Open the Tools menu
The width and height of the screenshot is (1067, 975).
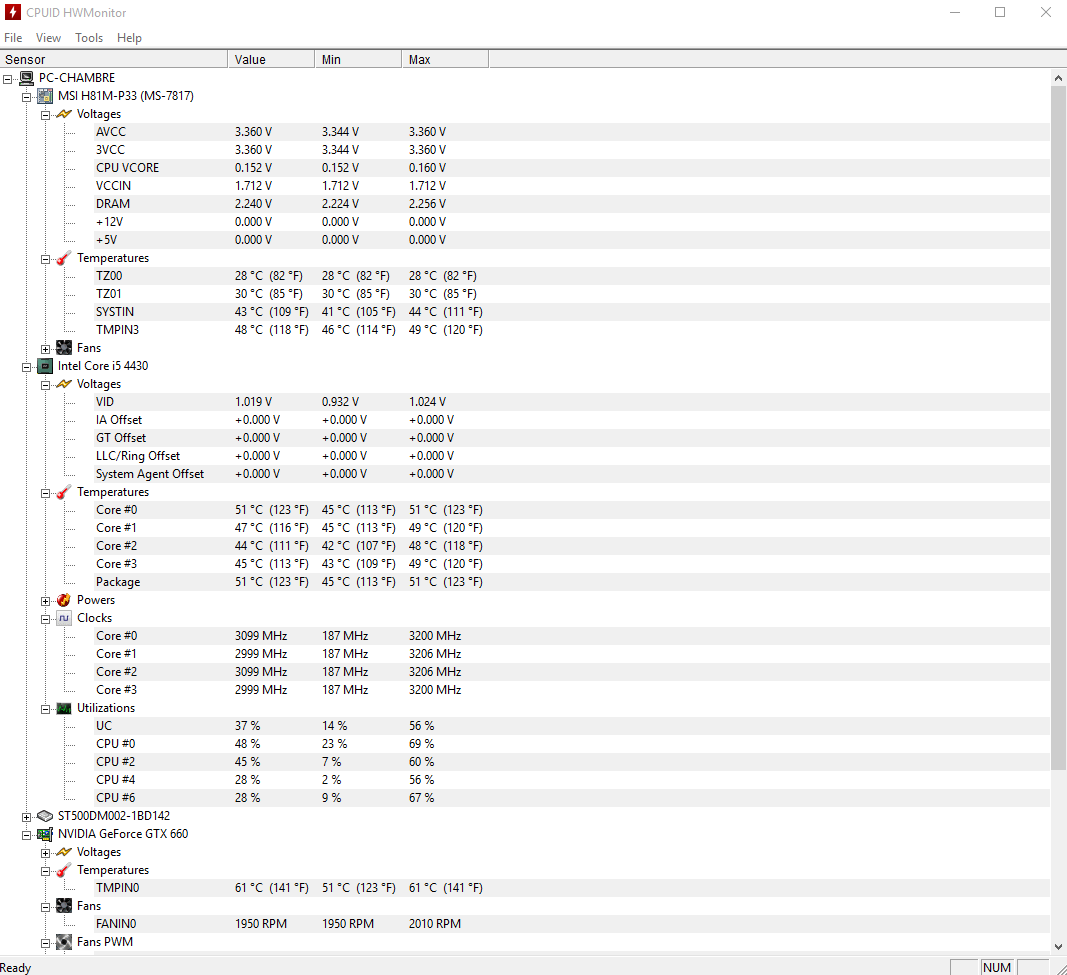tap(89, 38)
